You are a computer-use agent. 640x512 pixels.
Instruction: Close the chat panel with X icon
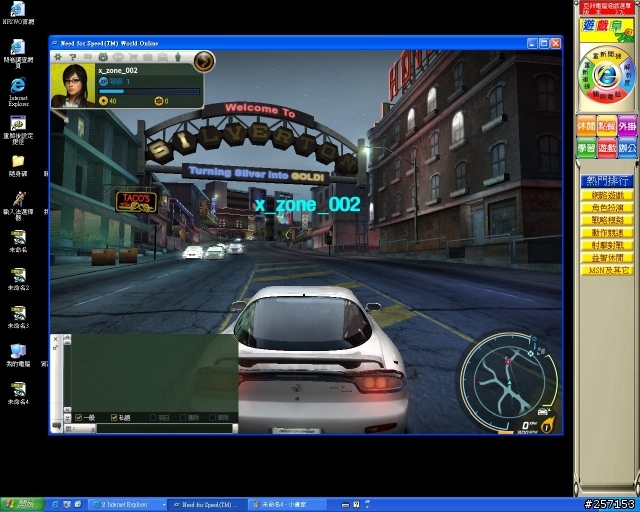56,339
